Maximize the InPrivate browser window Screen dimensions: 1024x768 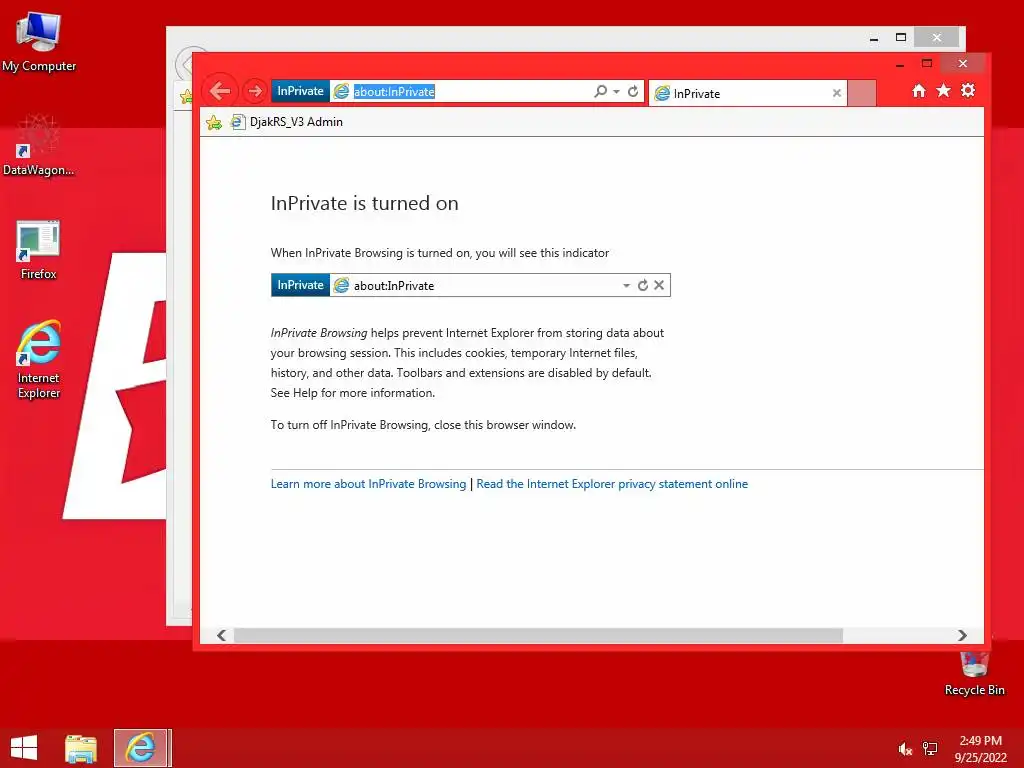[x=927, y=63]
